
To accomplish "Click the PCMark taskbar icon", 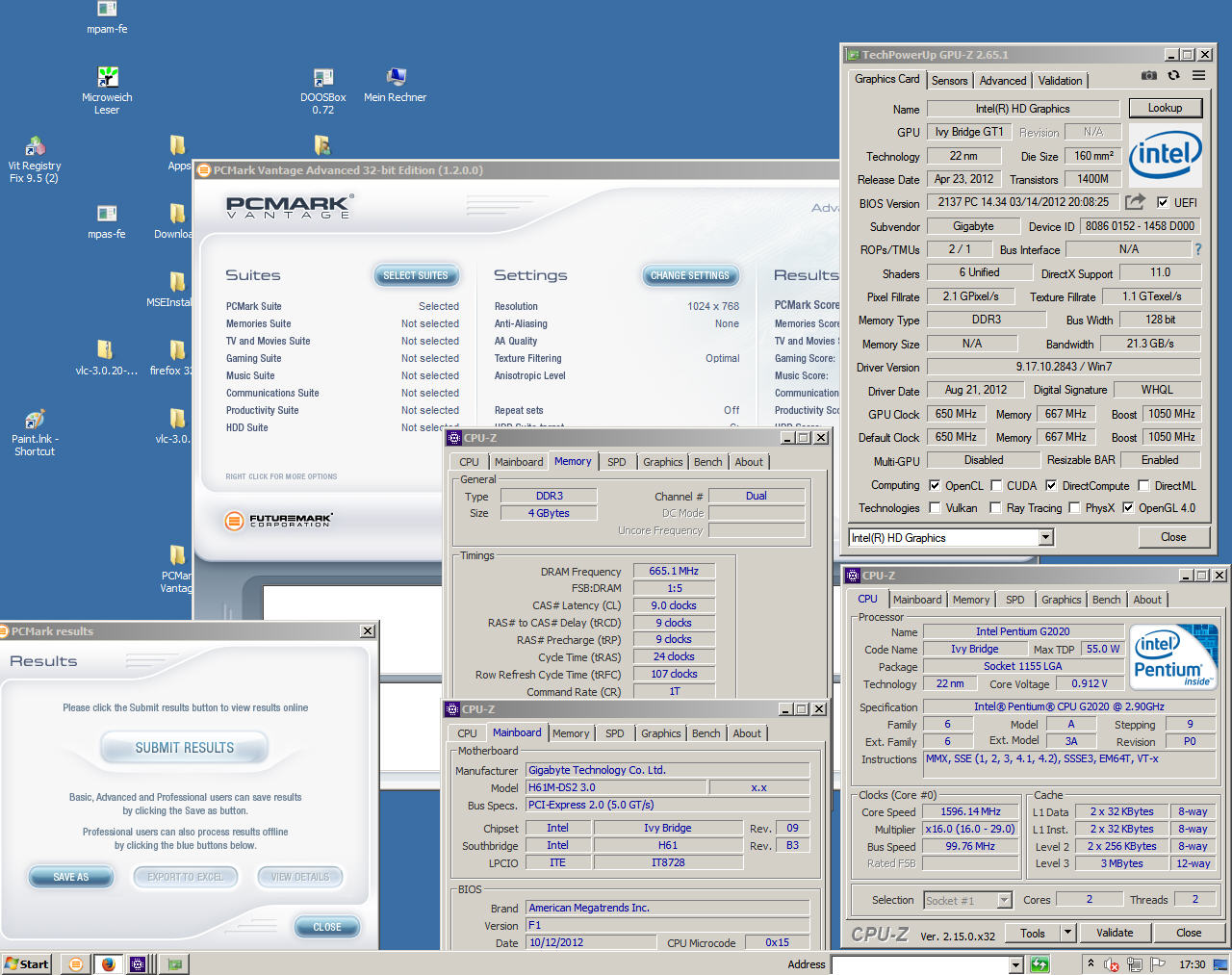I will (x=76, y=963).
